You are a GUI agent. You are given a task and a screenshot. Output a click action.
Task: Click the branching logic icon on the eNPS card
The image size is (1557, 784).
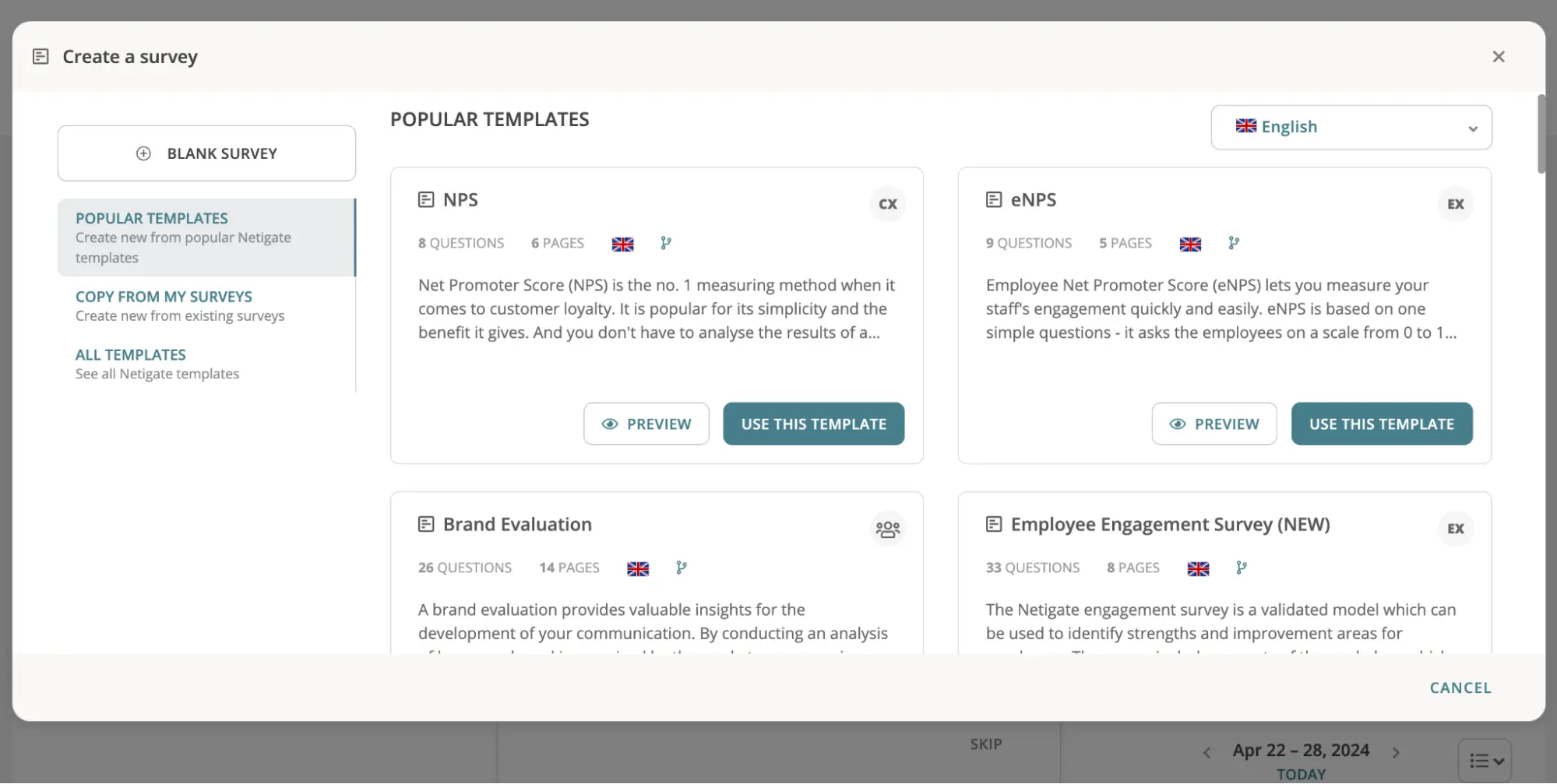click(1233, 244)
